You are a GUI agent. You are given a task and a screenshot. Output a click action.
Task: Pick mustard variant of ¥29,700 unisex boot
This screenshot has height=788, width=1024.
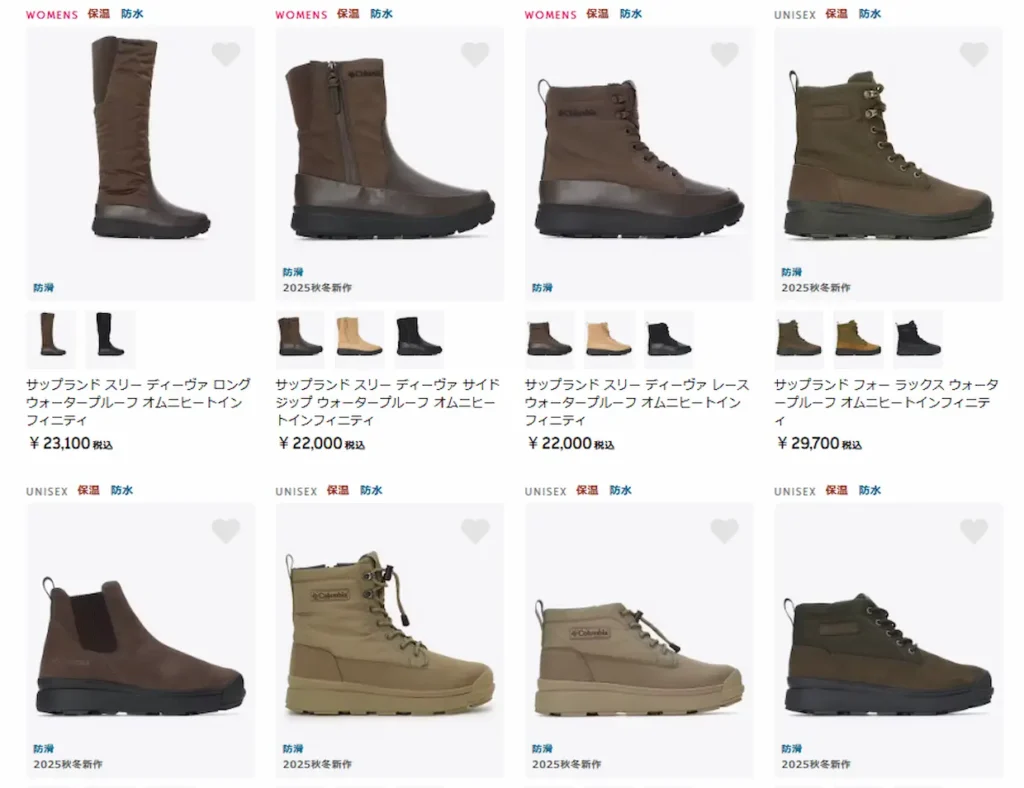858,335
